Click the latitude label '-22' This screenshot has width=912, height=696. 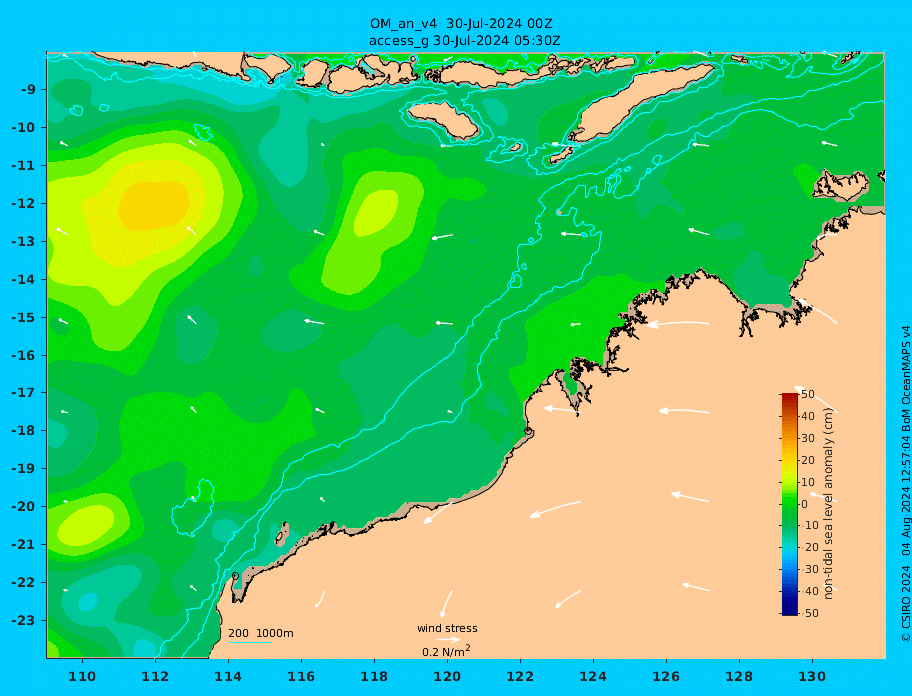click(x=24, y=583)
